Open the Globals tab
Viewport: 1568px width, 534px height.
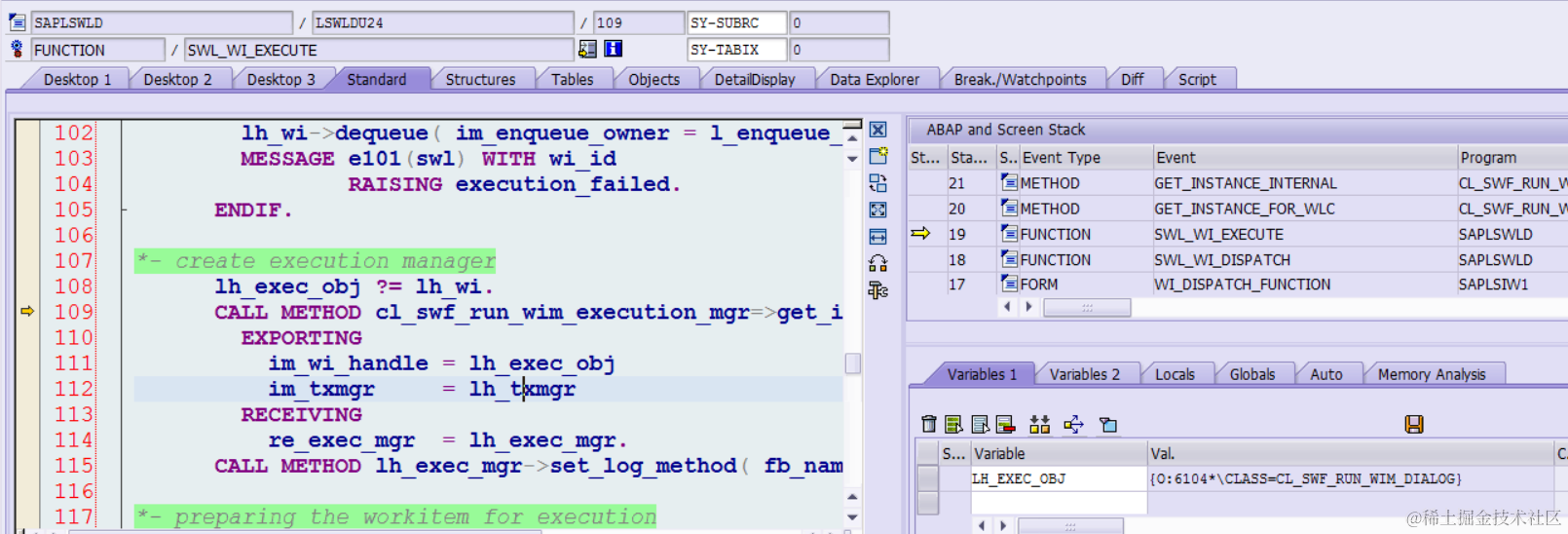pos(1251,374)
